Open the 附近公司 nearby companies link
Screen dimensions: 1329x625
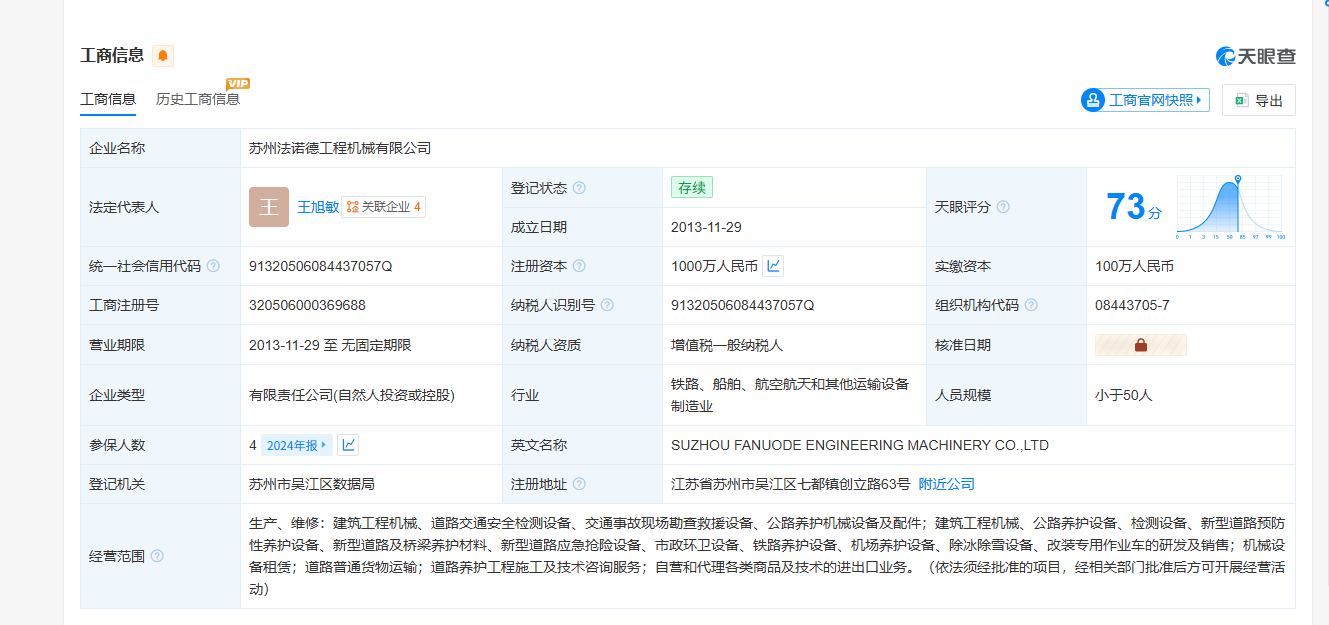(x=946, y=484)
